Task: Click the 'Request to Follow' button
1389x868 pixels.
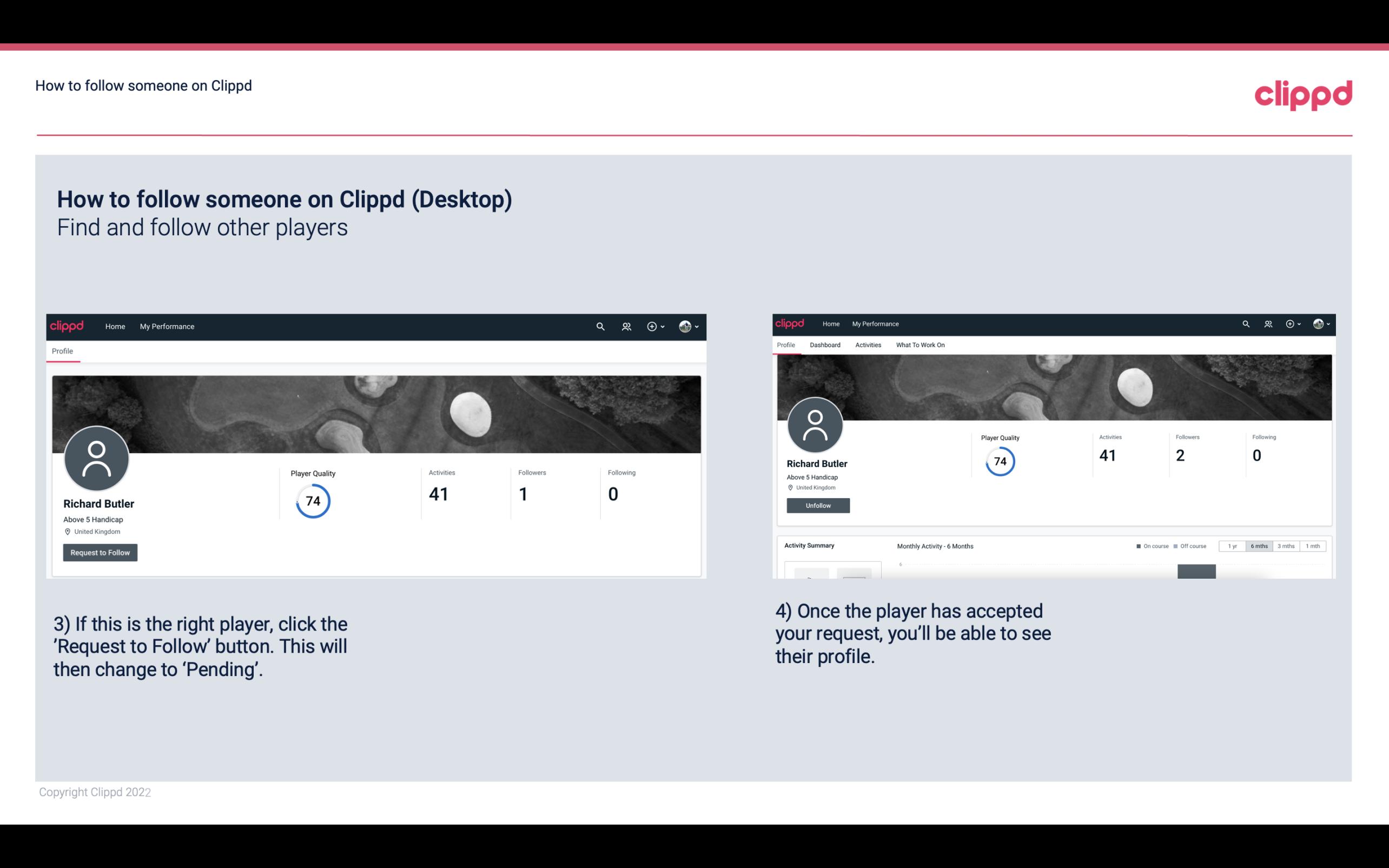Action: pyautogui.click(x=100, y=552)
